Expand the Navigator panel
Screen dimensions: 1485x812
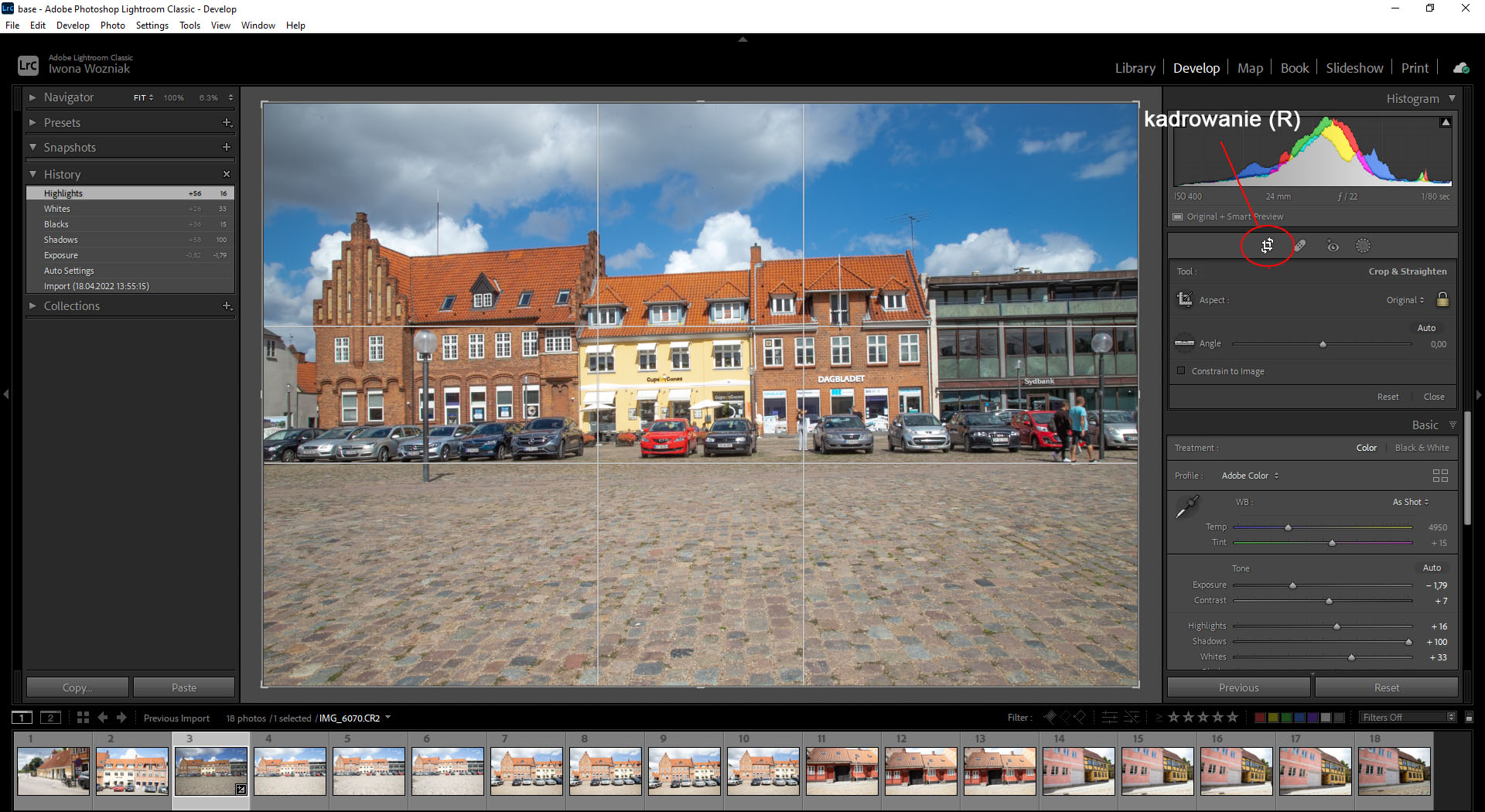32,97
